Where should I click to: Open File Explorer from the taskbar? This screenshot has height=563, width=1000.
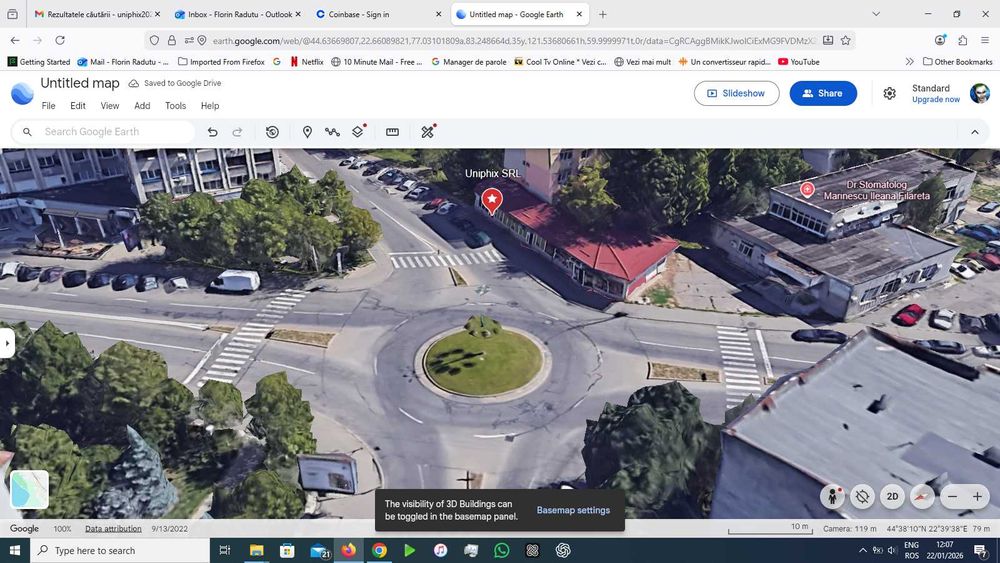tap(256, 550)
